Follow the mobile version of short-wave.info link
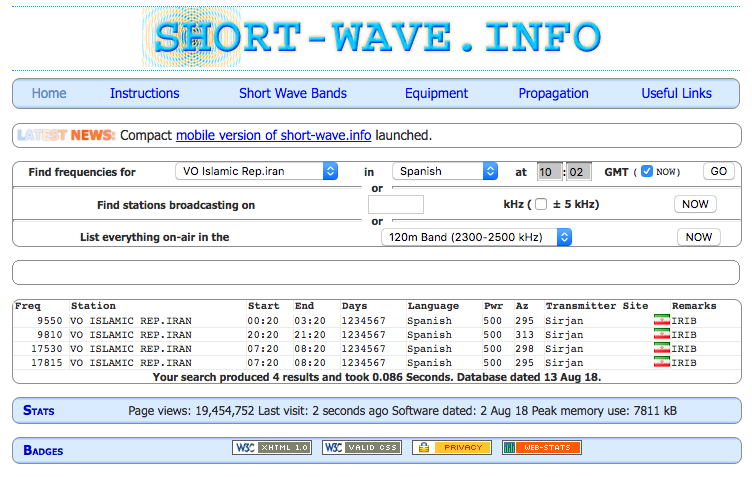Screen dimensions: 752x477 click(273, 135)
